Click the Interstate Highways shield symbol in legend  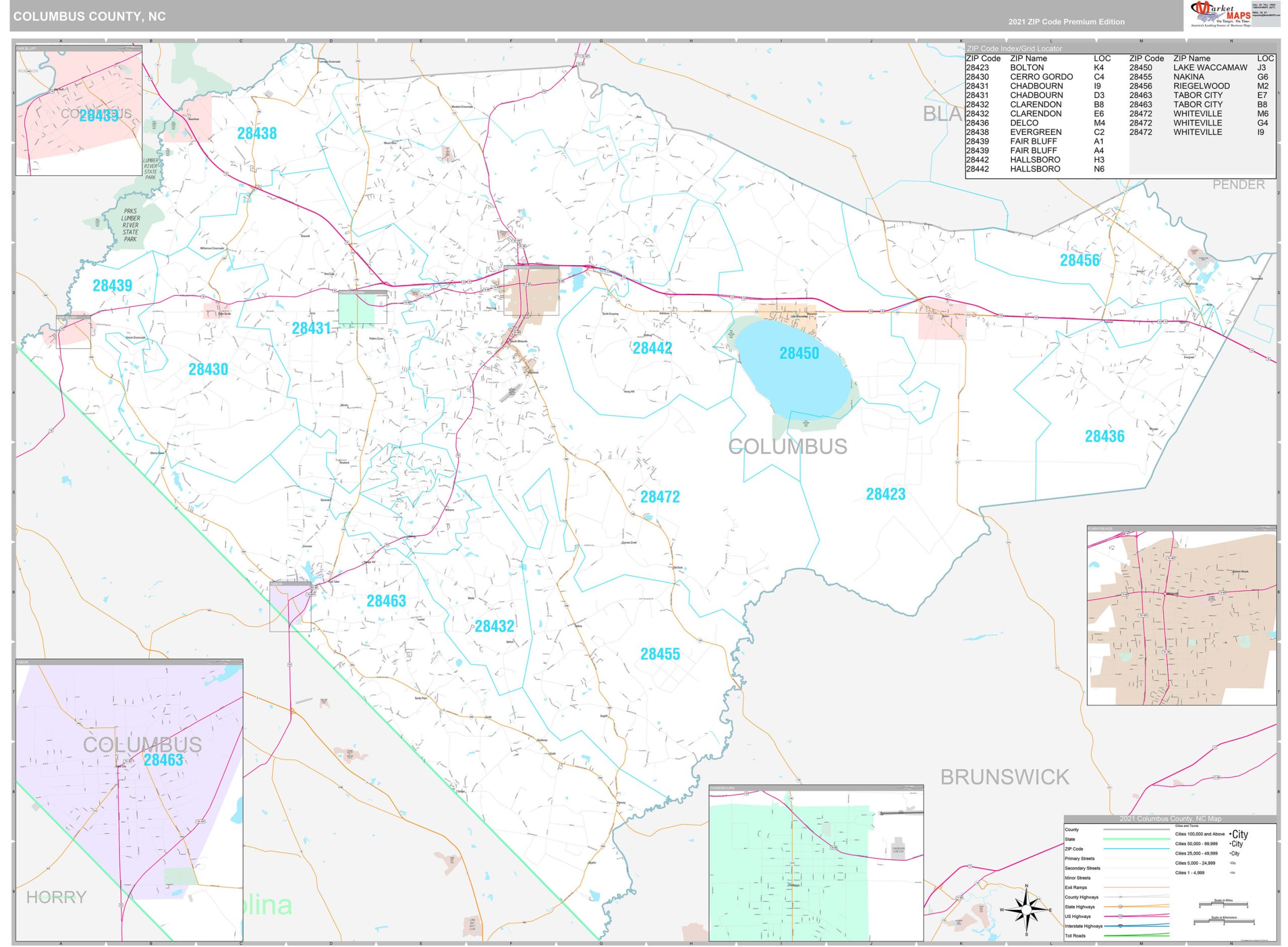(x=1119, y=926)
